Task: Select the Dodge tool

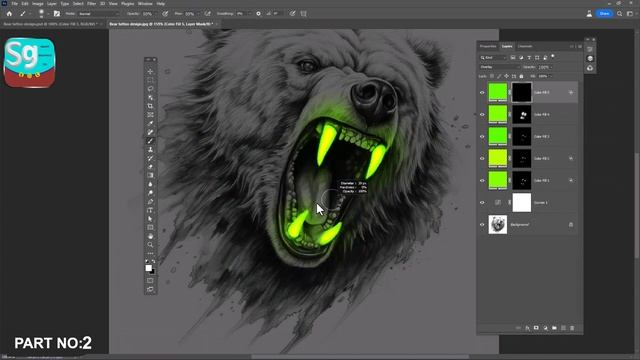Action: point(150,193)
